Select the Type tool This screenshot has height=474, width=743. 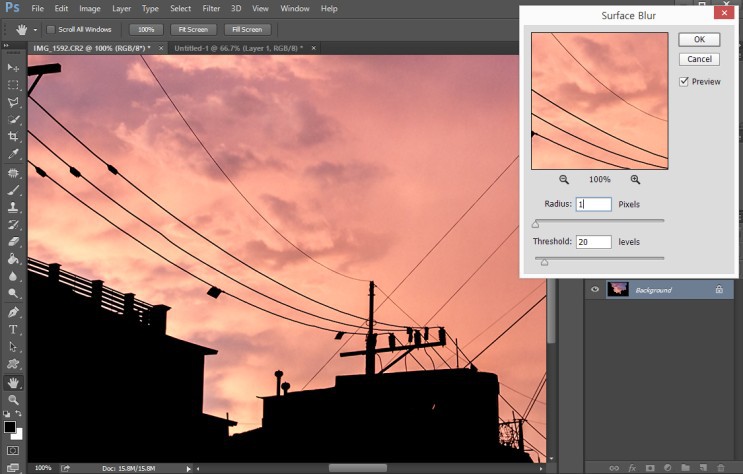13,329
